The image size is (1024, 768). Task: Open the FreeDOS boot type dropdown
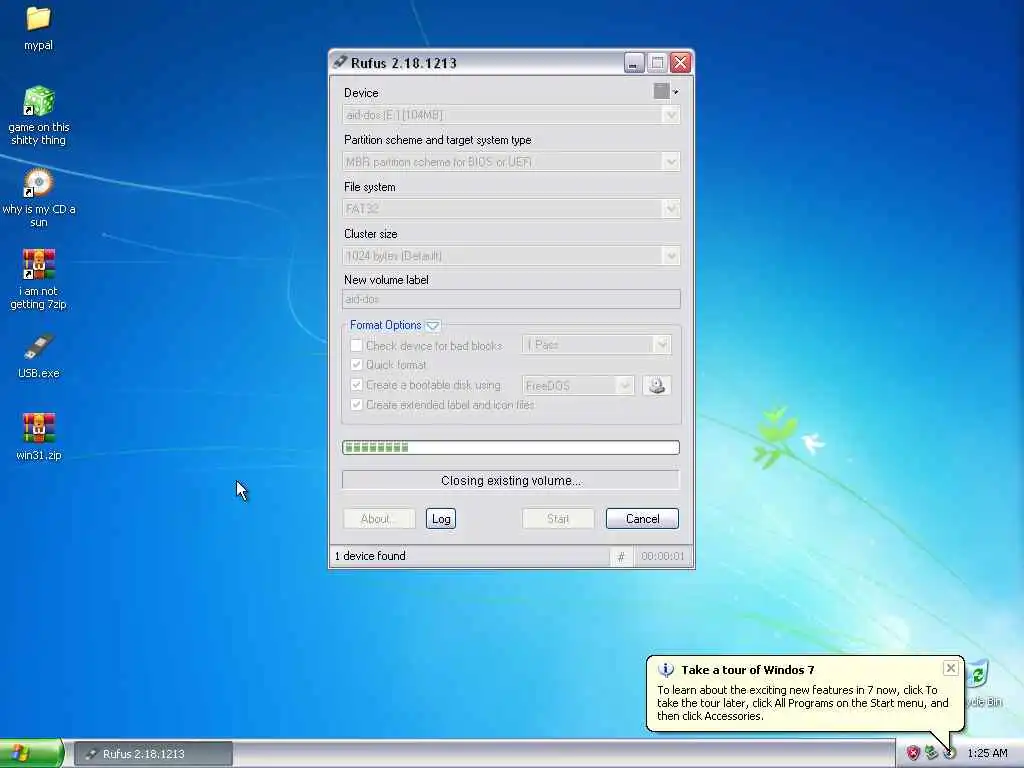tap(578, 385)
